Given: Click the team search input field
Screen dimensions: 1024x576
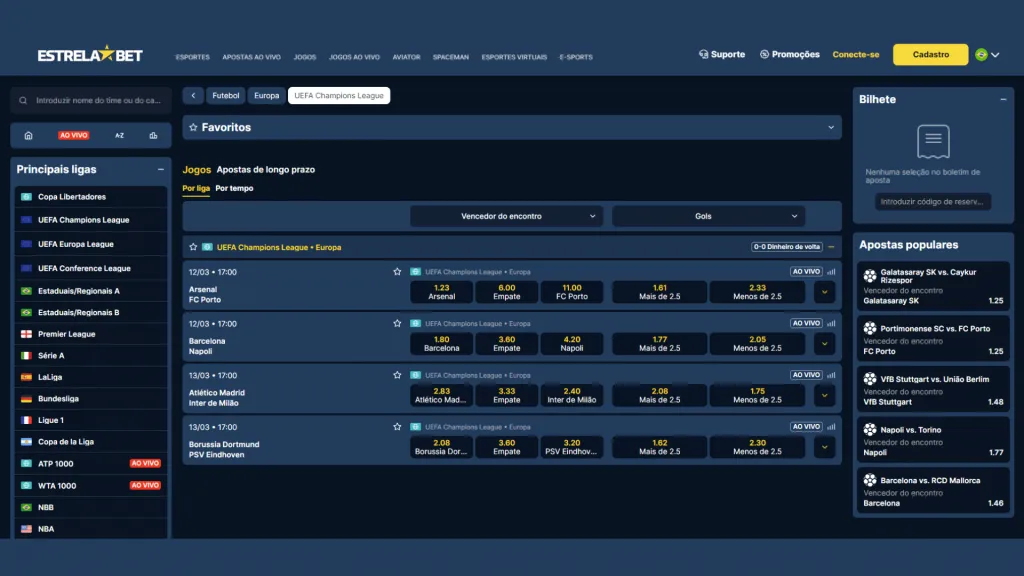Looking at the screenshot, I should pyautogui.click(x=97, y=100).
